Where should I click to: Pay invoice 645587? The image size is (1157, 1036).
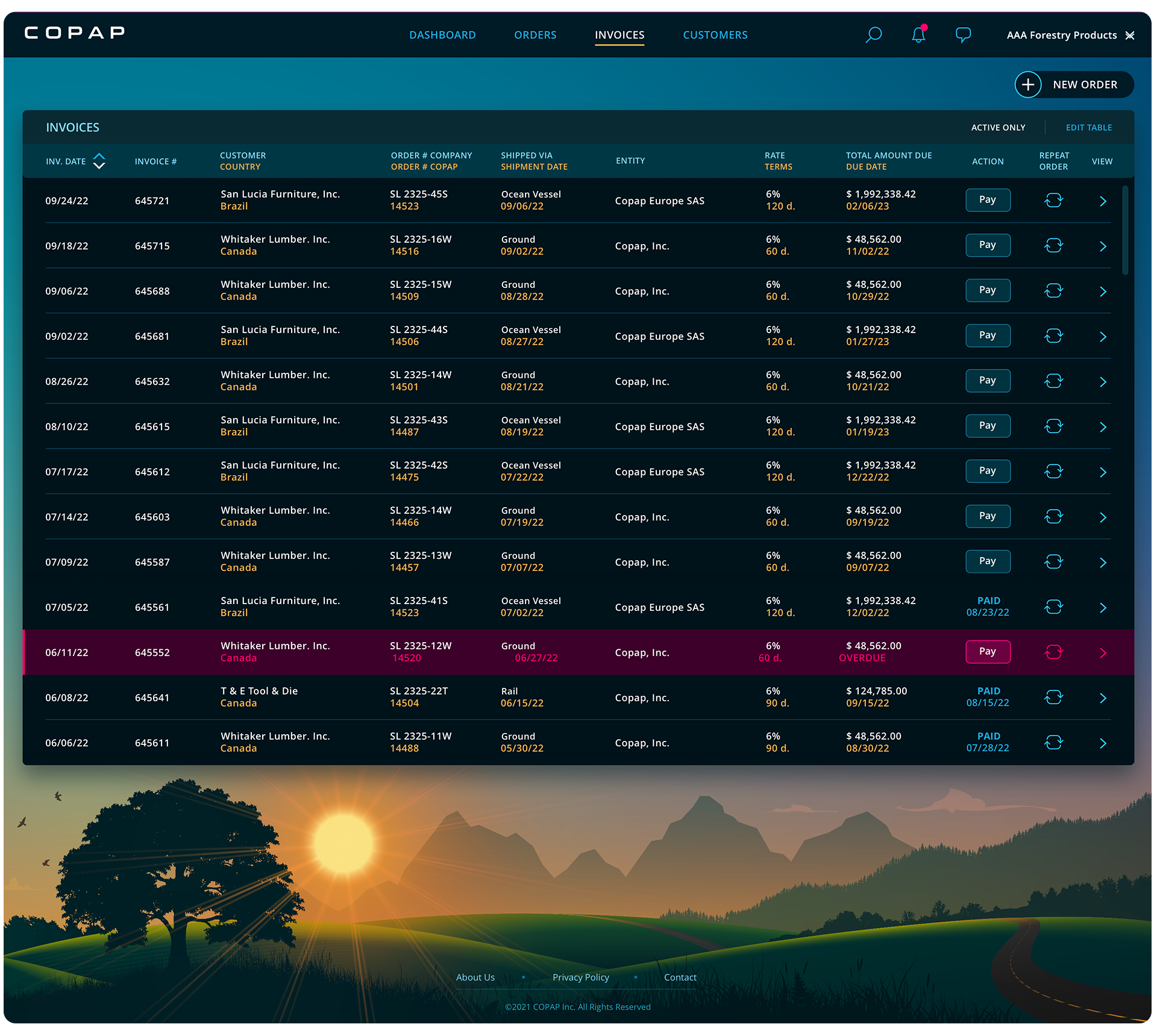pos(988,561)
